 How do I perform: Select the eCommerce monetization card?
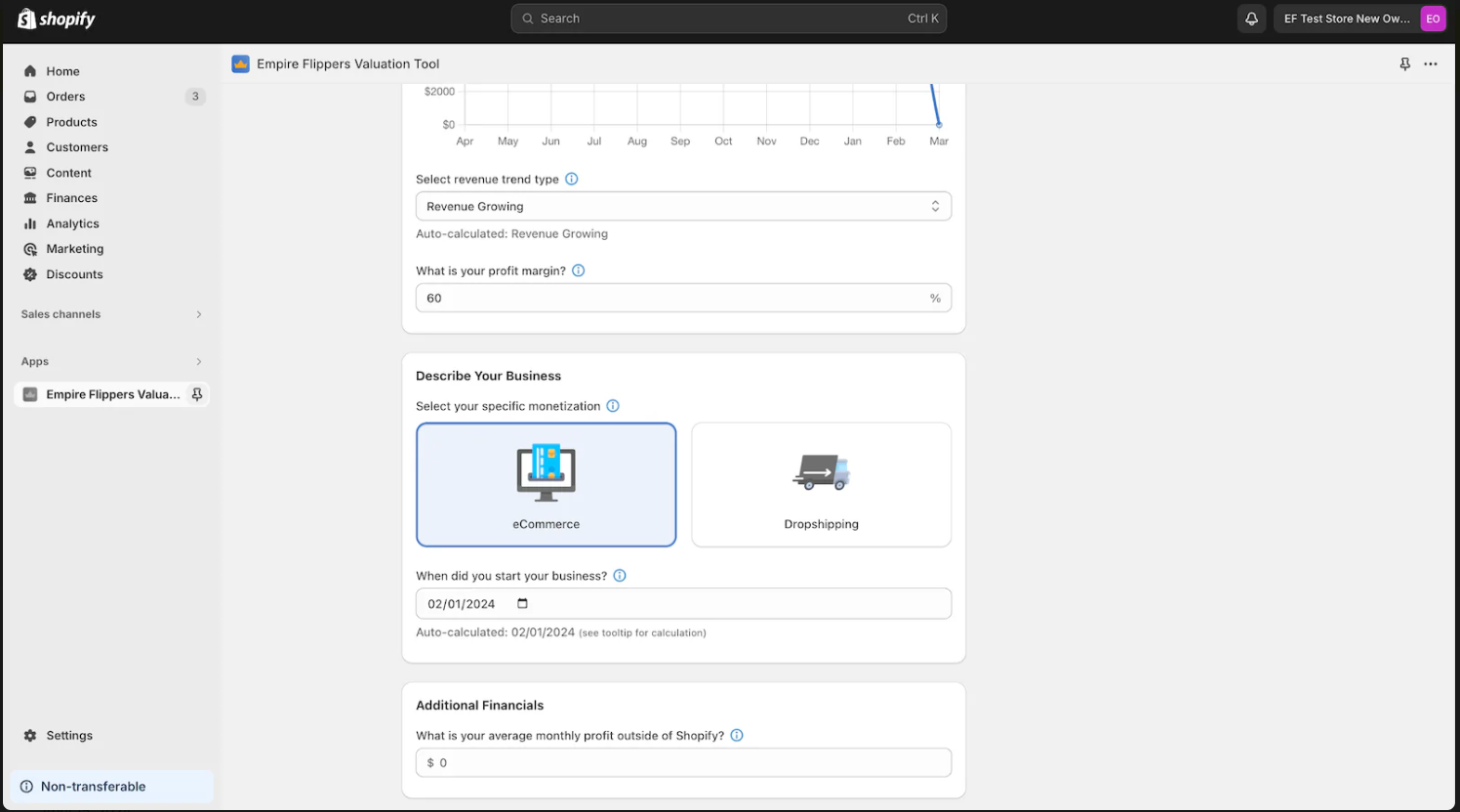547,484
